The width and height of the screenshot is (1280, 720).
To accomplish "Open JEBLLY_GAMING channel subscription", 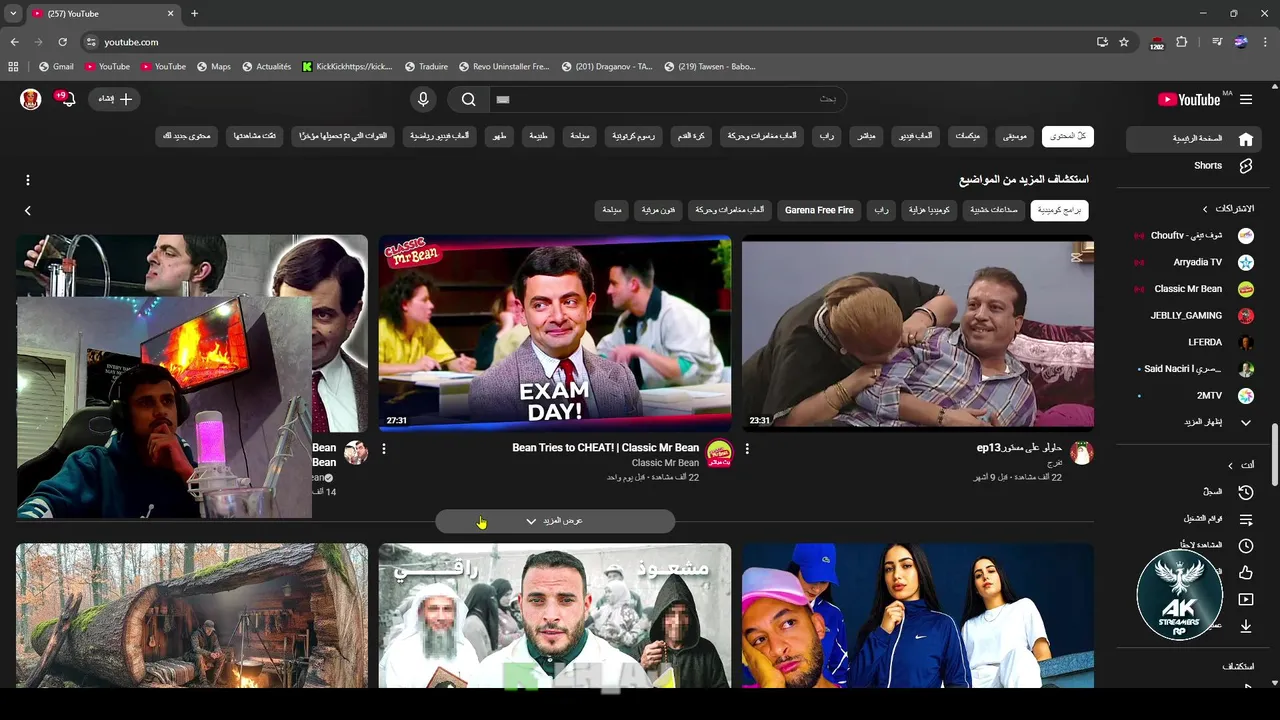I will coord(1192,315).
